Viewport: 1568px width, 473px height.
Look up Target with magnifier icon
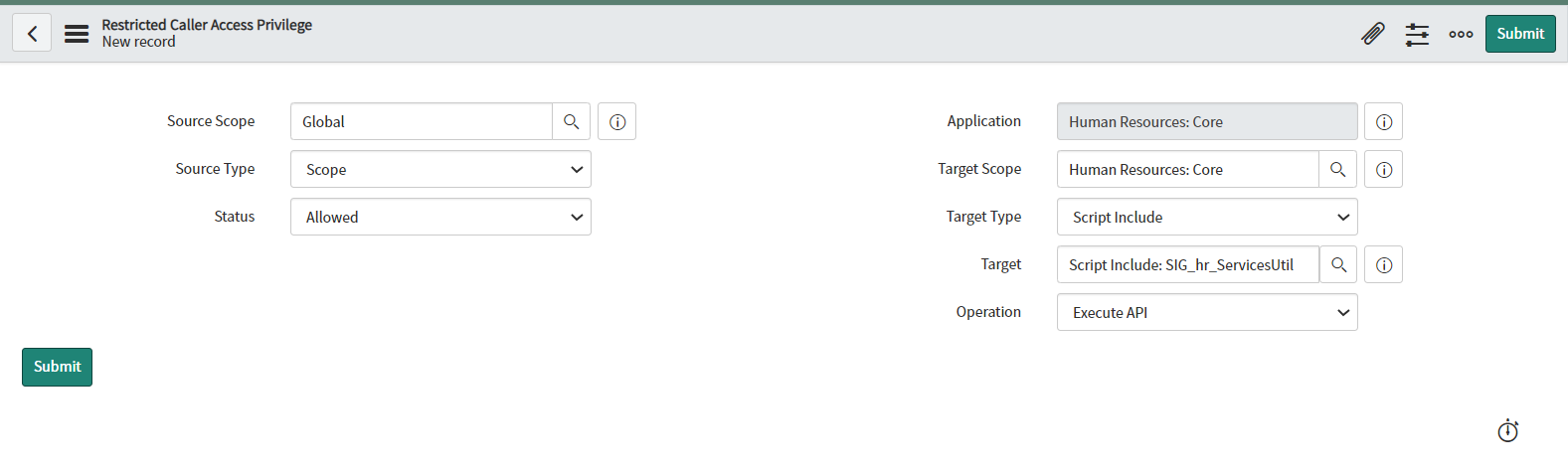tap(1338, 264)
